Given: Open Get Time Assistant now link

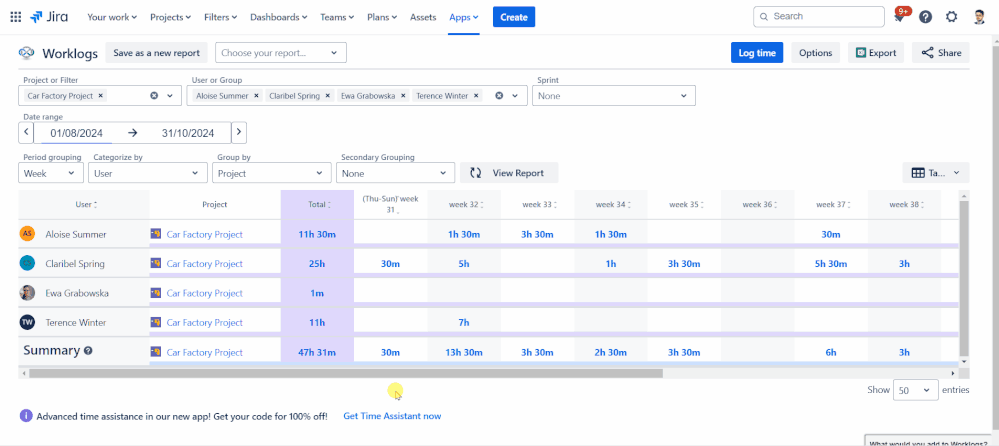Looking at the screenshot, I should click(x=392, y=416).
